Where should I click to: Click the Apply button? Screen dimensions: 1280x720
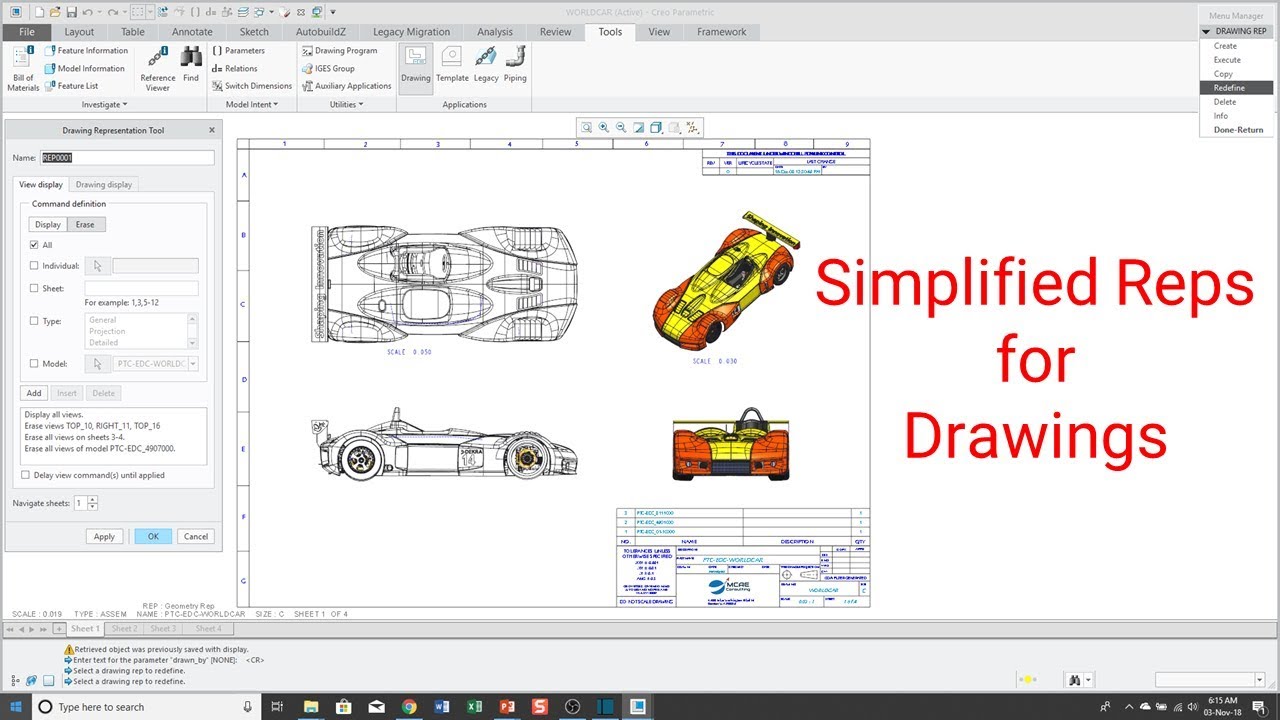pyautogui.click(x=104, y=536)
